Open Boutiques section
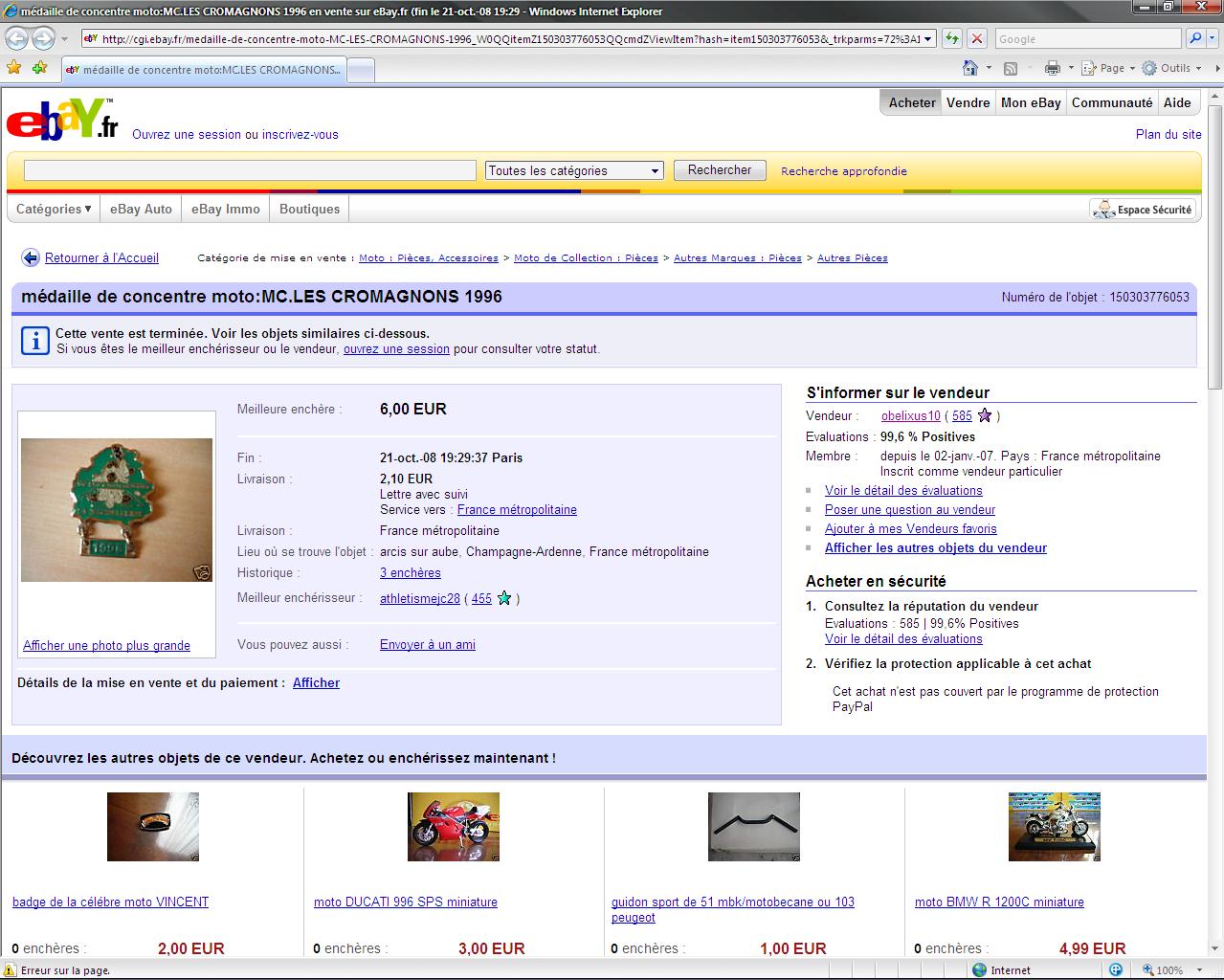This screenshot has width=1224, height=980. (x=309, y=210)
